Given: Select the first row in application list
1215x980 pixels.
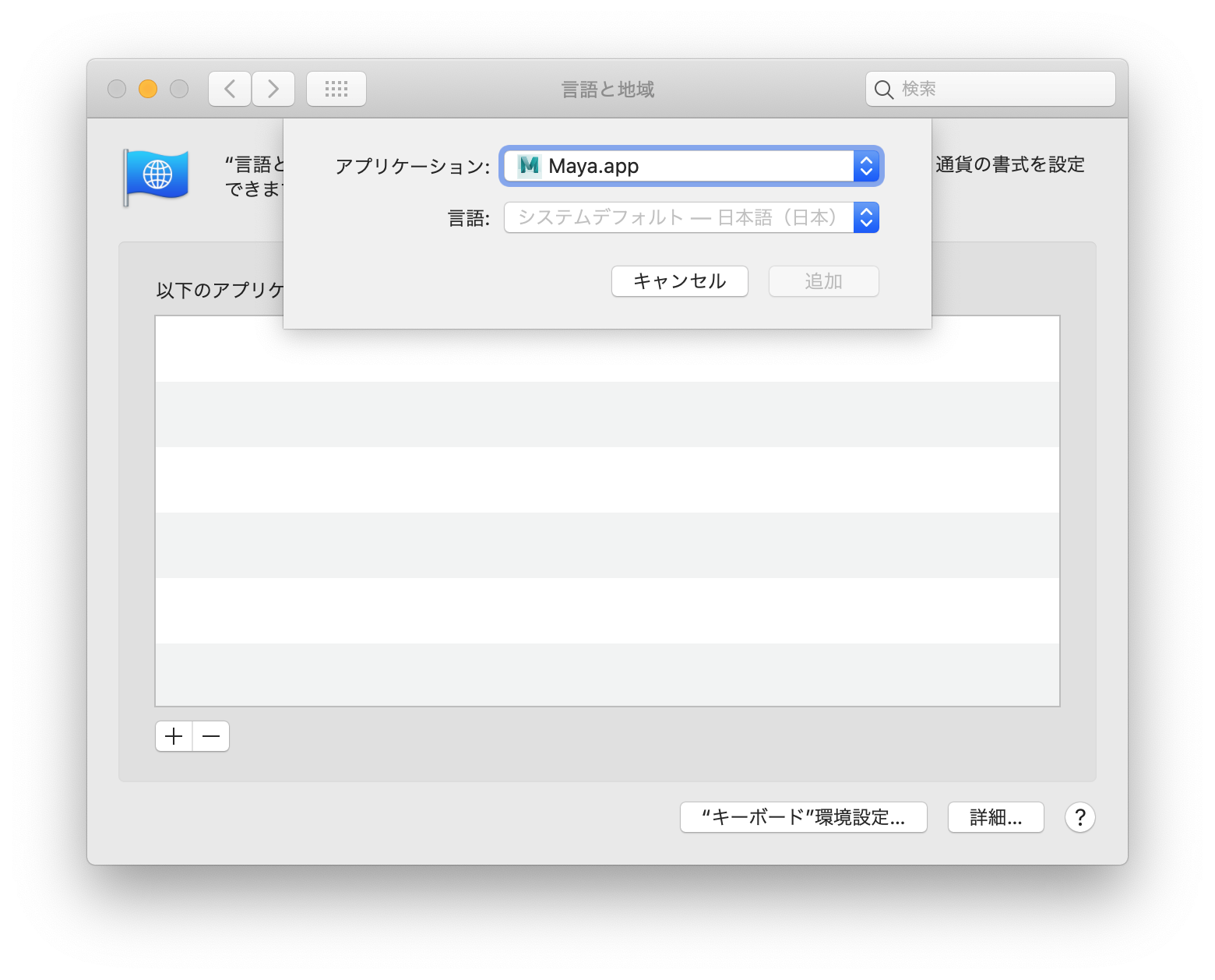Looking at the screenshot, I should [x=607, y=349].
